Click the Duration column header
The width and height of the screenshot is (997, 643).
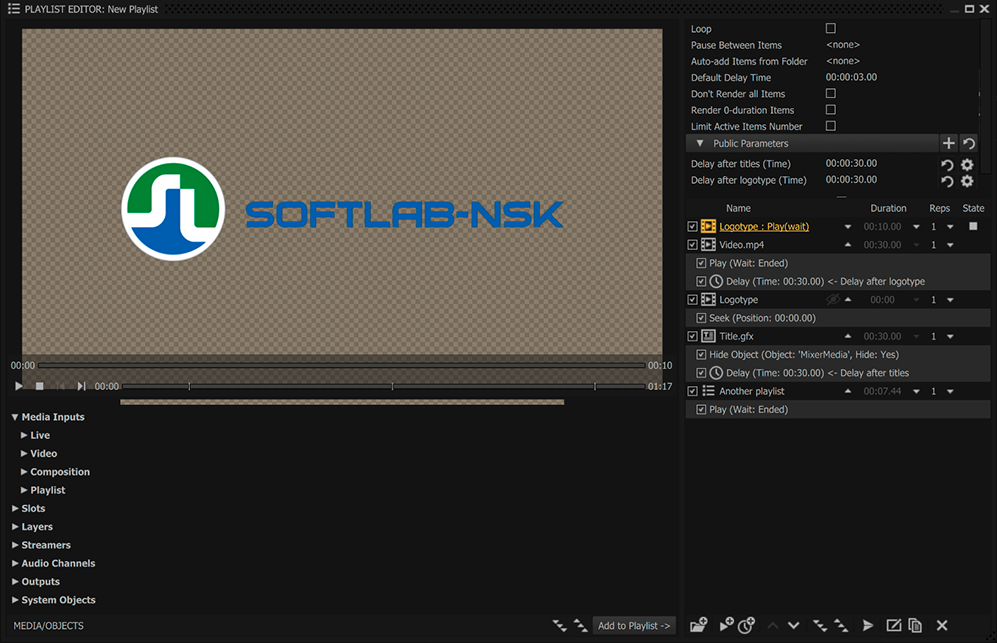tap(888, 208)
